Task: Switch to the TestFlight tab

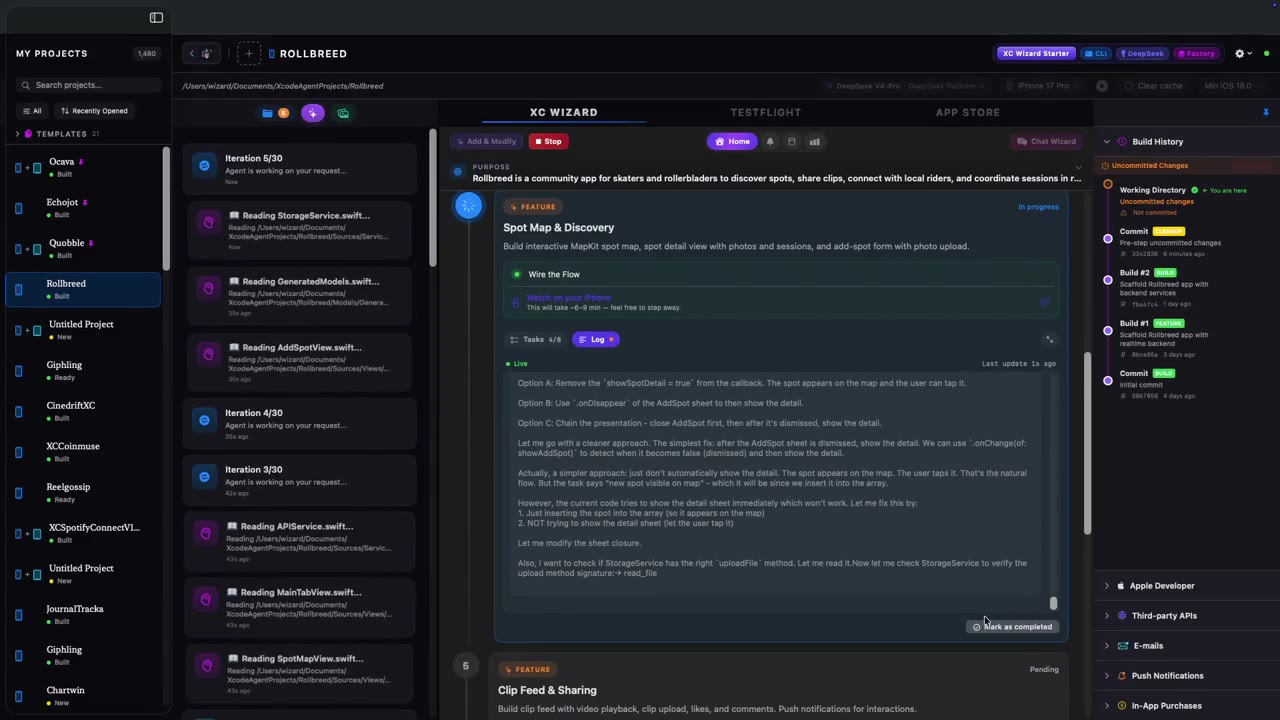Action: pos(766,112)
